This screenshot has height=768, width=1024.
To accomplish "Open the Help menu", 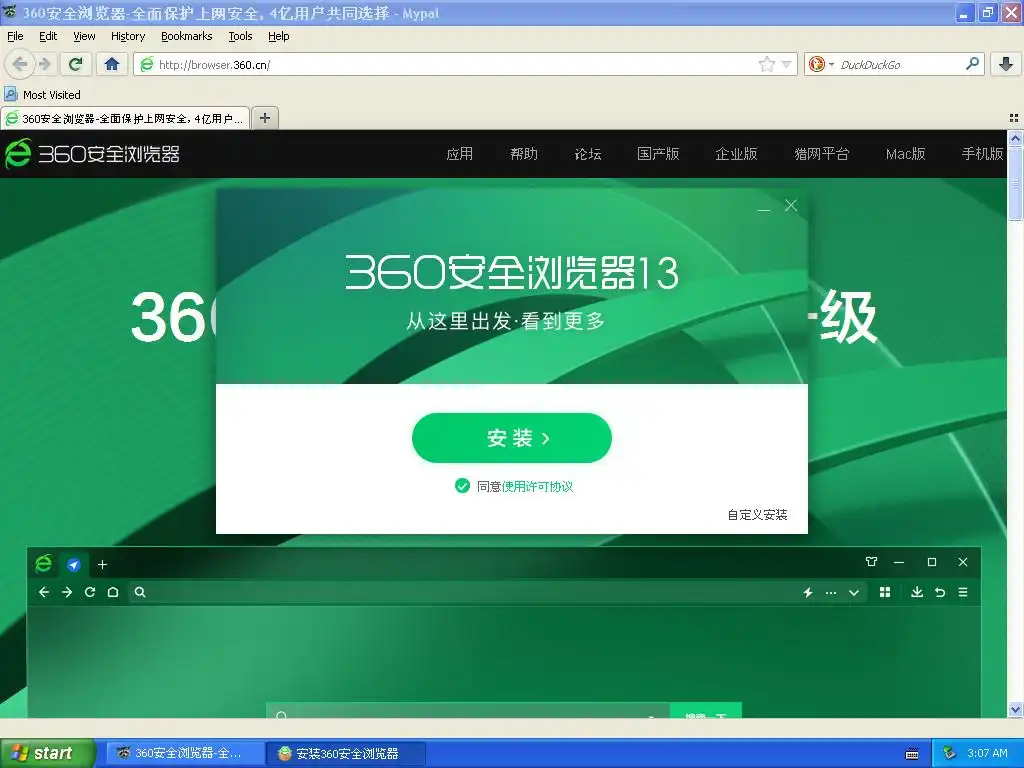I will (279, 36).
